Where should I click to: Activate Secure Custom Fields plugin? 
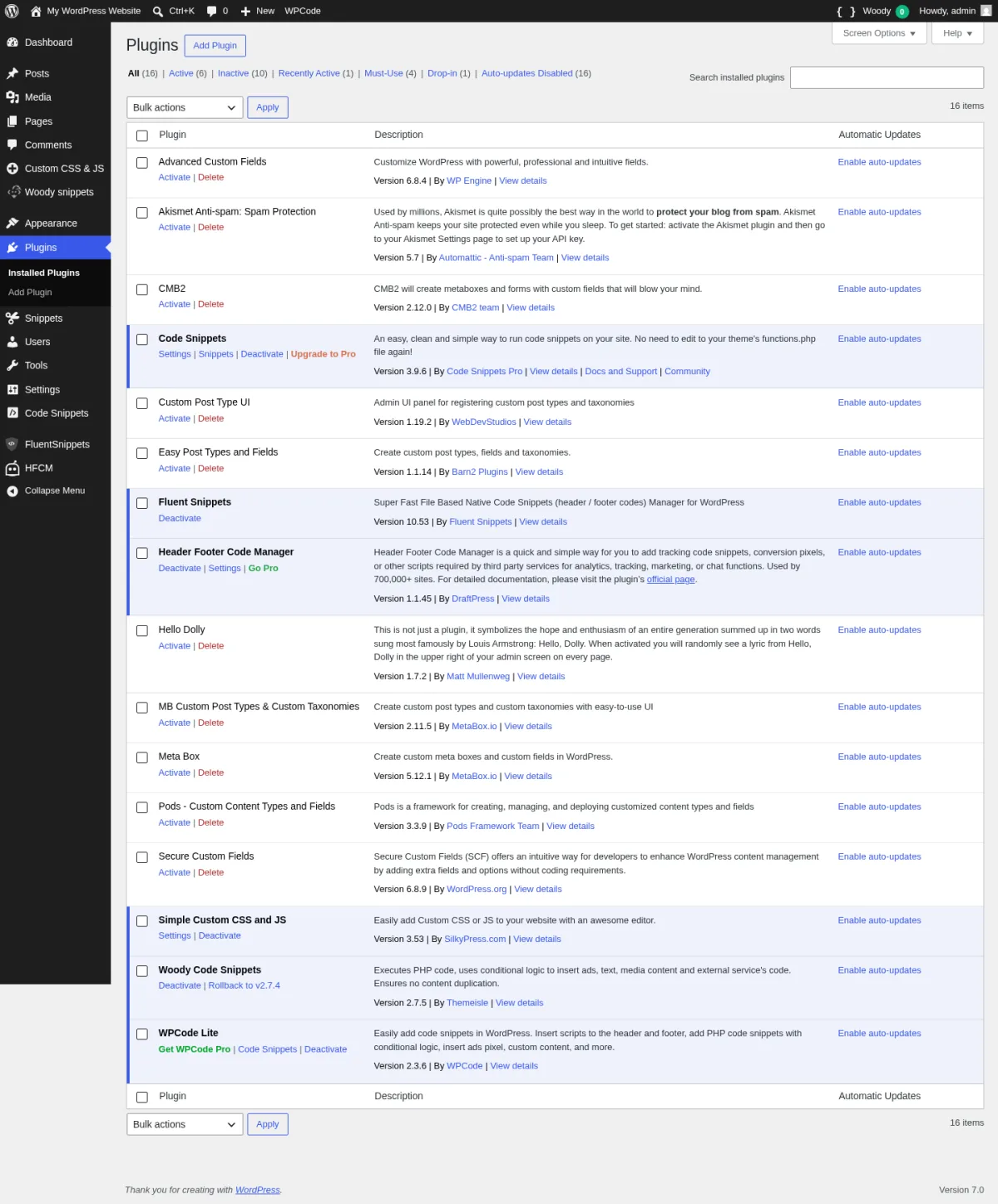click(x=175, y=873)
